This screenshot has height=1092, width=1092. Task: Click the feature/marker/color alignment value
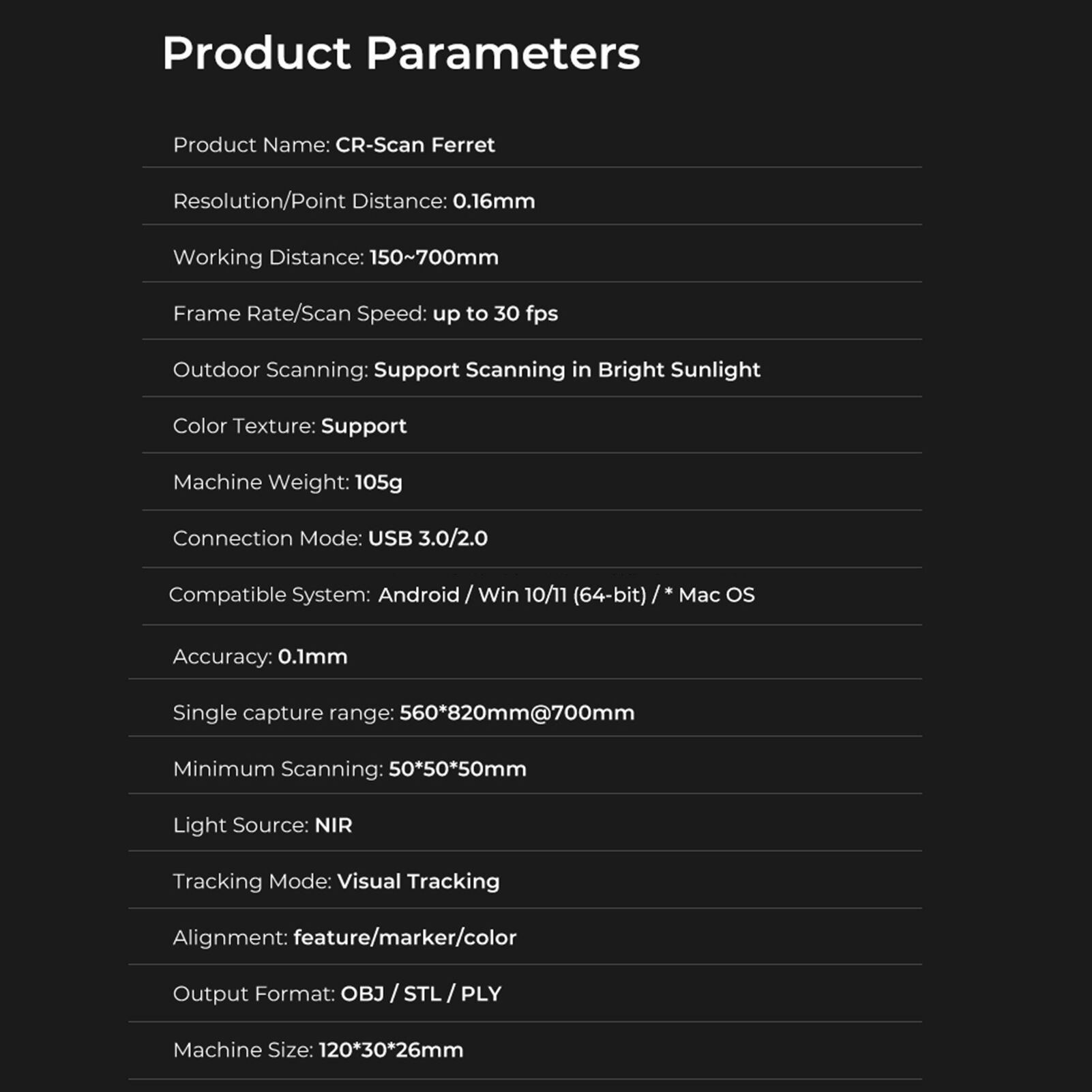(404, 937)
